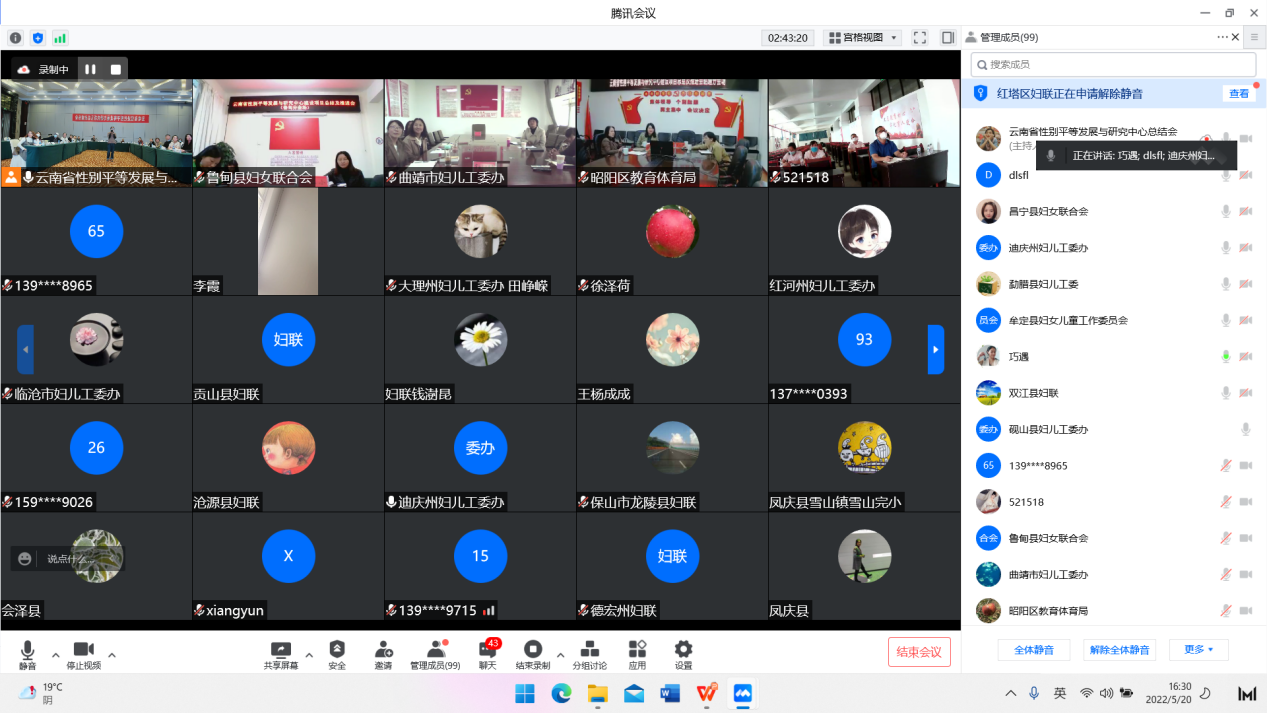
Task: Open the 应用 apps panel
Action: (637, 654)
